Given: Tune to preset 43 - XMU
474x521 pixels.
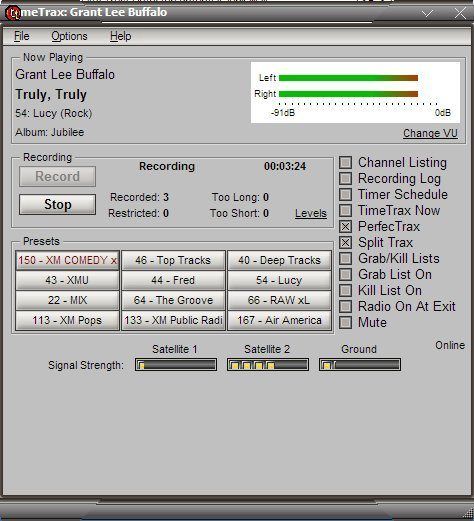Looking at the screenshot, I should click(67, 280).
